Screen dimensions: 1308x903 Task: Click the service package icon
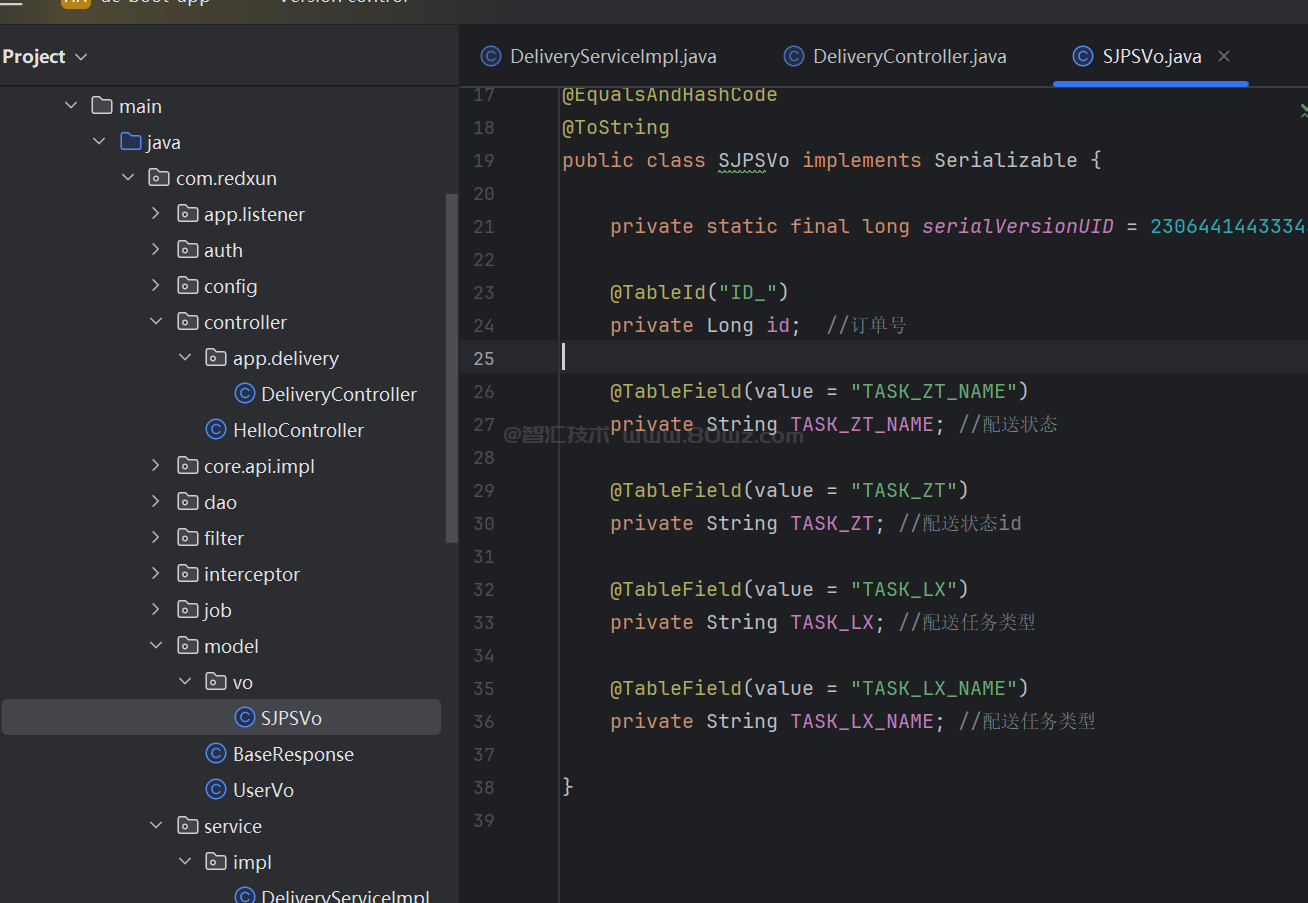[x=187, y=826]
